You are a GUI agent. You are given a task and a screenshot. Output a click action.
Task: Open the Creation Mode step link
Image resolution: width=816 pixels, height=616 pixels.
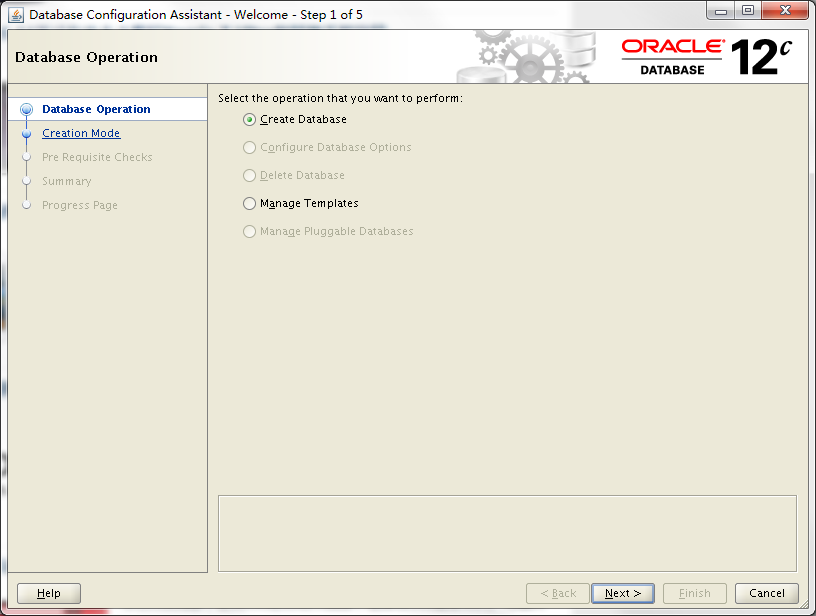81,133
